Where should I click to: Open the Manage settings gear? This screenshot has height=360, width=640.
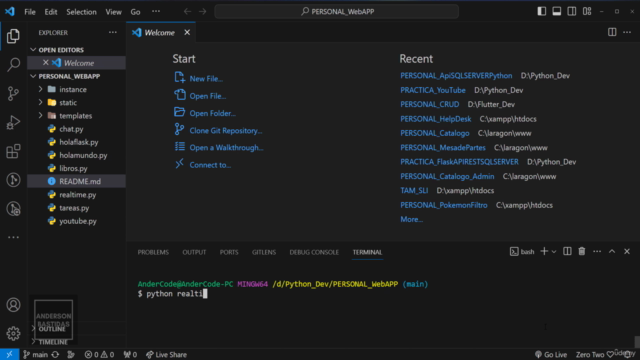[x=13, y=333]
